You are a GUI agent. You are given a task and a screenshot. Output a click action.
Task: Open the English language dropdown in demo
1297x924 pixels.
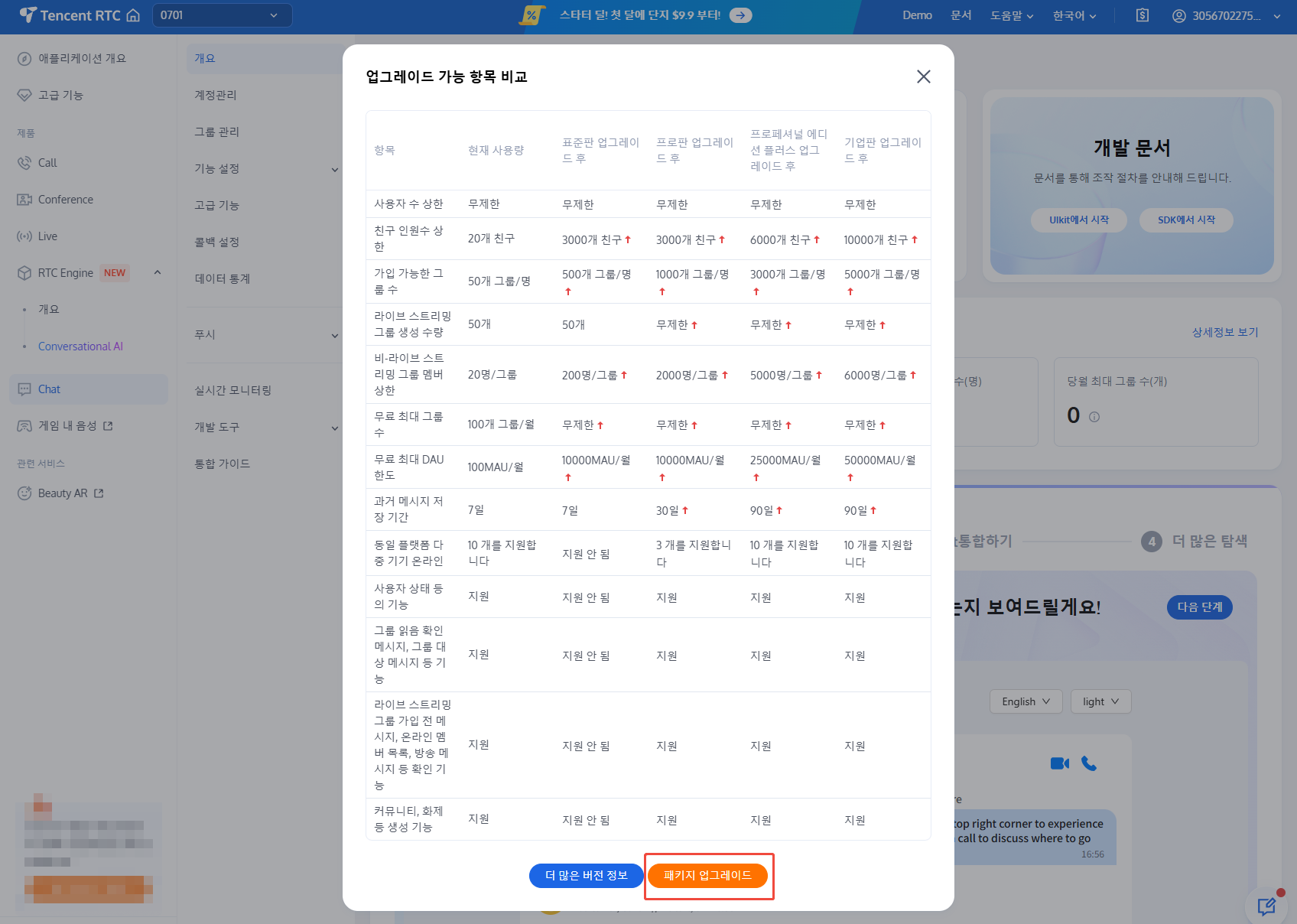coord(1026,701)
